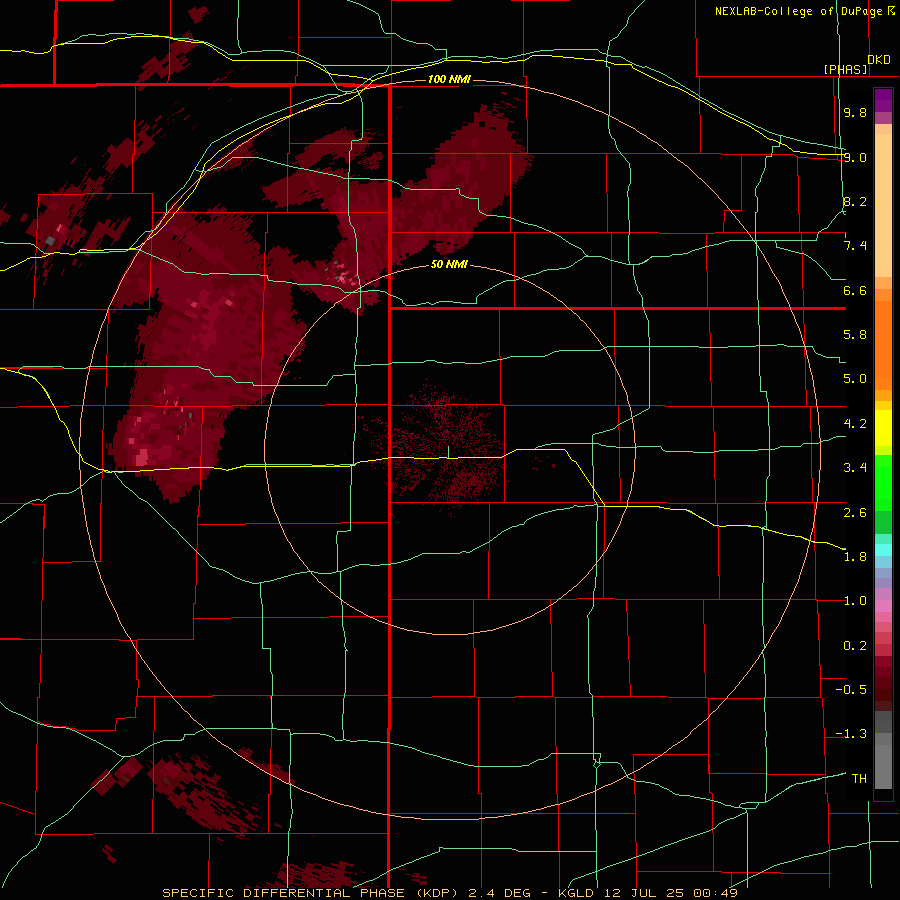Click the 2.6 scale value
900x900 pixels.
(855, 513)
